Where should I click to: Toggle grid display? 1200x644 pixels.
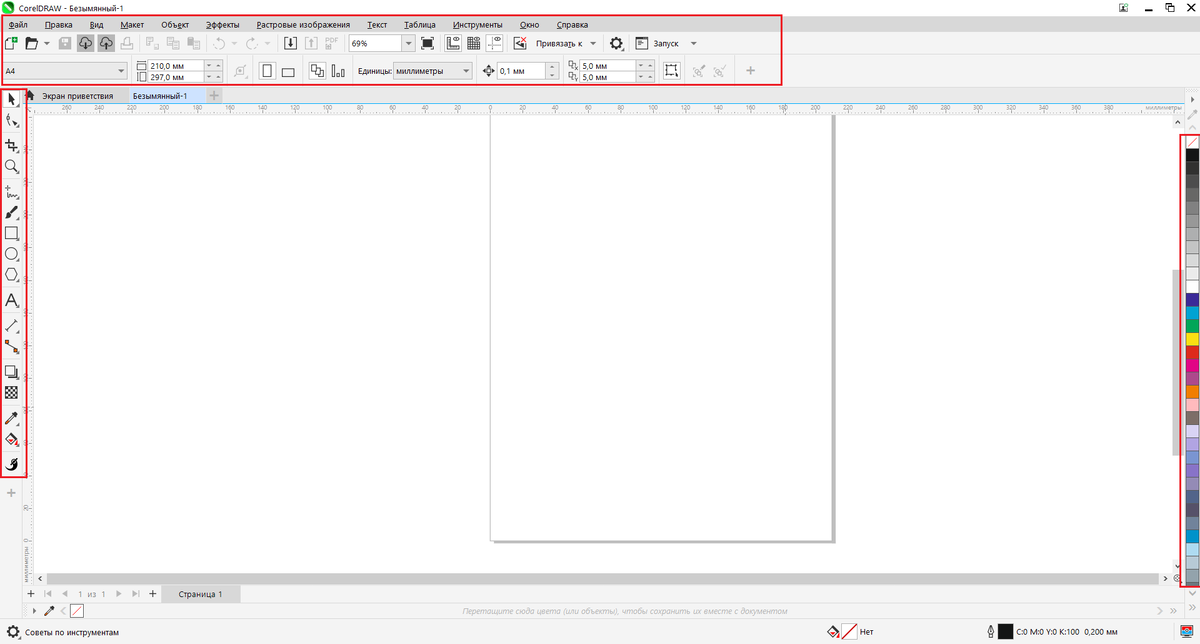coord(474,43)
